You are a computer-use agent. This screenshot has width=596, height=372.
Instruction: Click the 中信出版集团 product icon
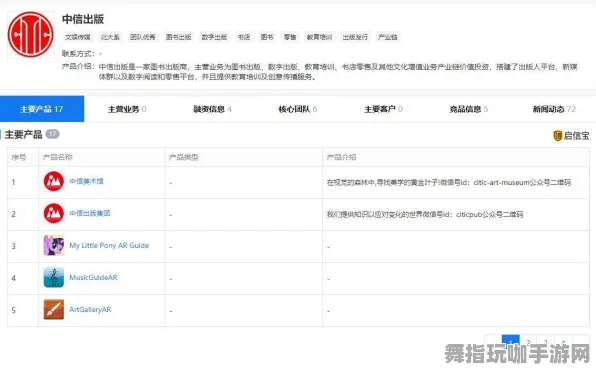point(54,213)
